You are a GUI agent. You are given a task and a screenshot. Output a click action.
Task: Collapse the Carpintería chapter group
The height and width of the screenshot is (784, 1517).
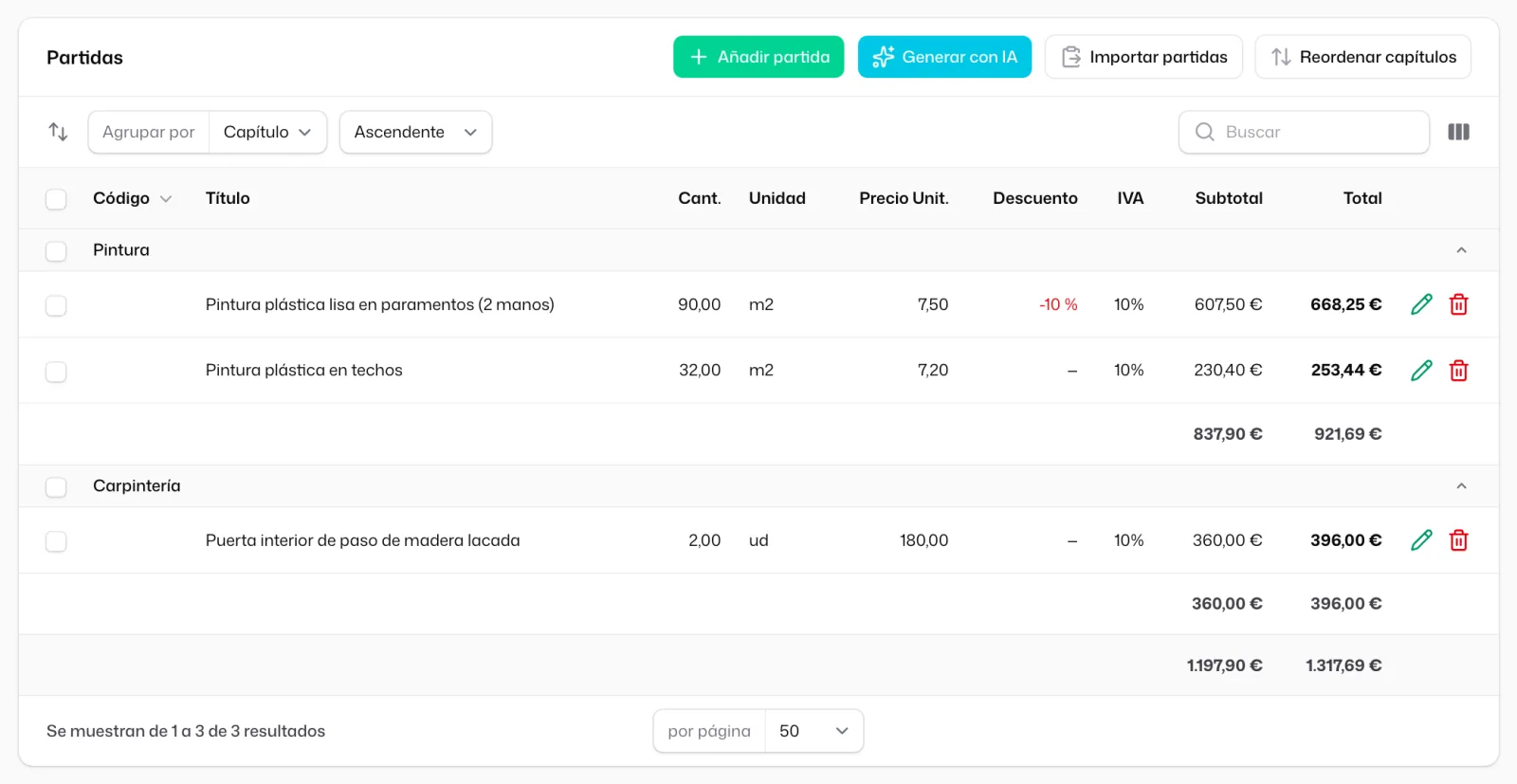(1461, 486)
